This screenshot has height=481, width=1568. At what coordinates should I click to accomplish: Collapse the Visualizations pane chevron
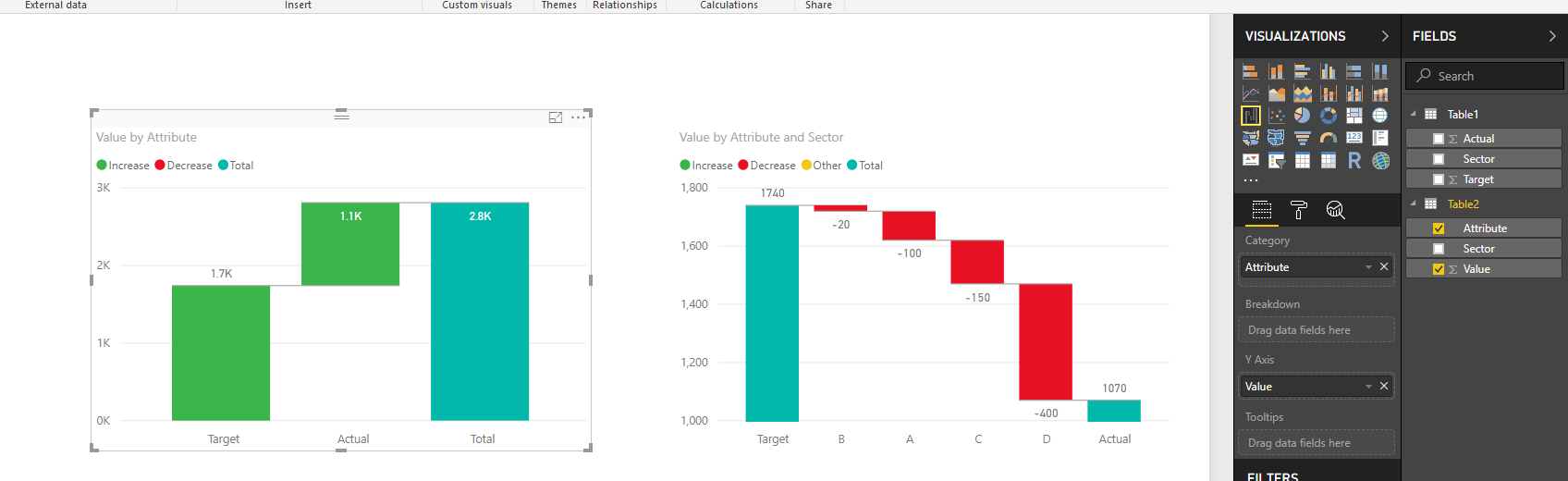1385,36
